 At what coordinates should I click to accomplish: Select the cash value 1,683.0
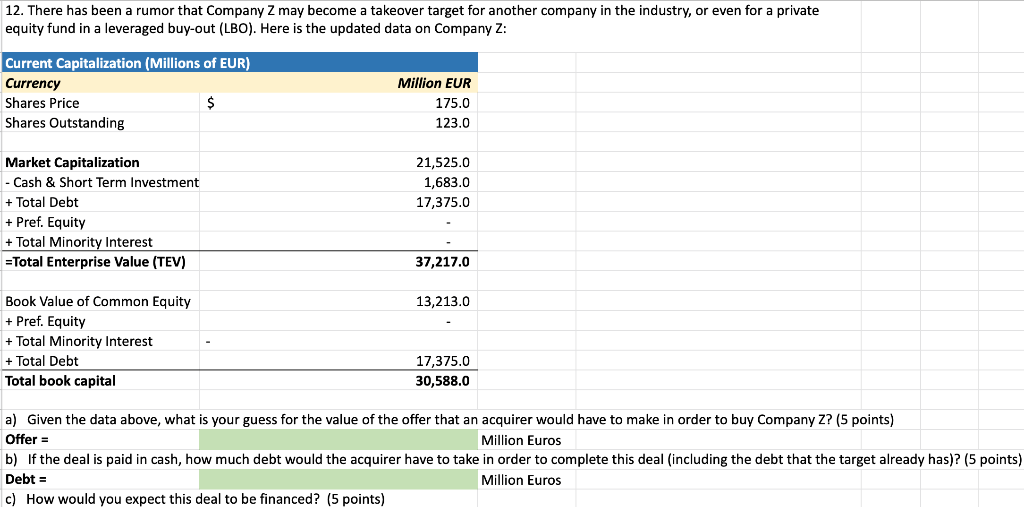[447, 183]
